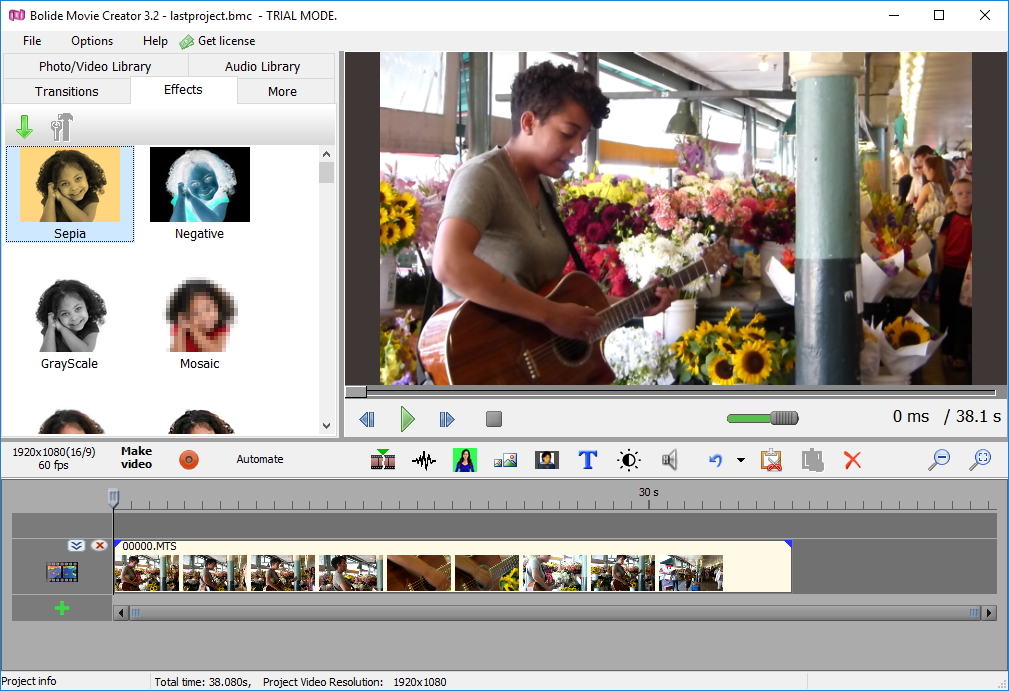1009x691 pixels.
Task: Delete selection with the red X
Action: (x=853, y=460)
